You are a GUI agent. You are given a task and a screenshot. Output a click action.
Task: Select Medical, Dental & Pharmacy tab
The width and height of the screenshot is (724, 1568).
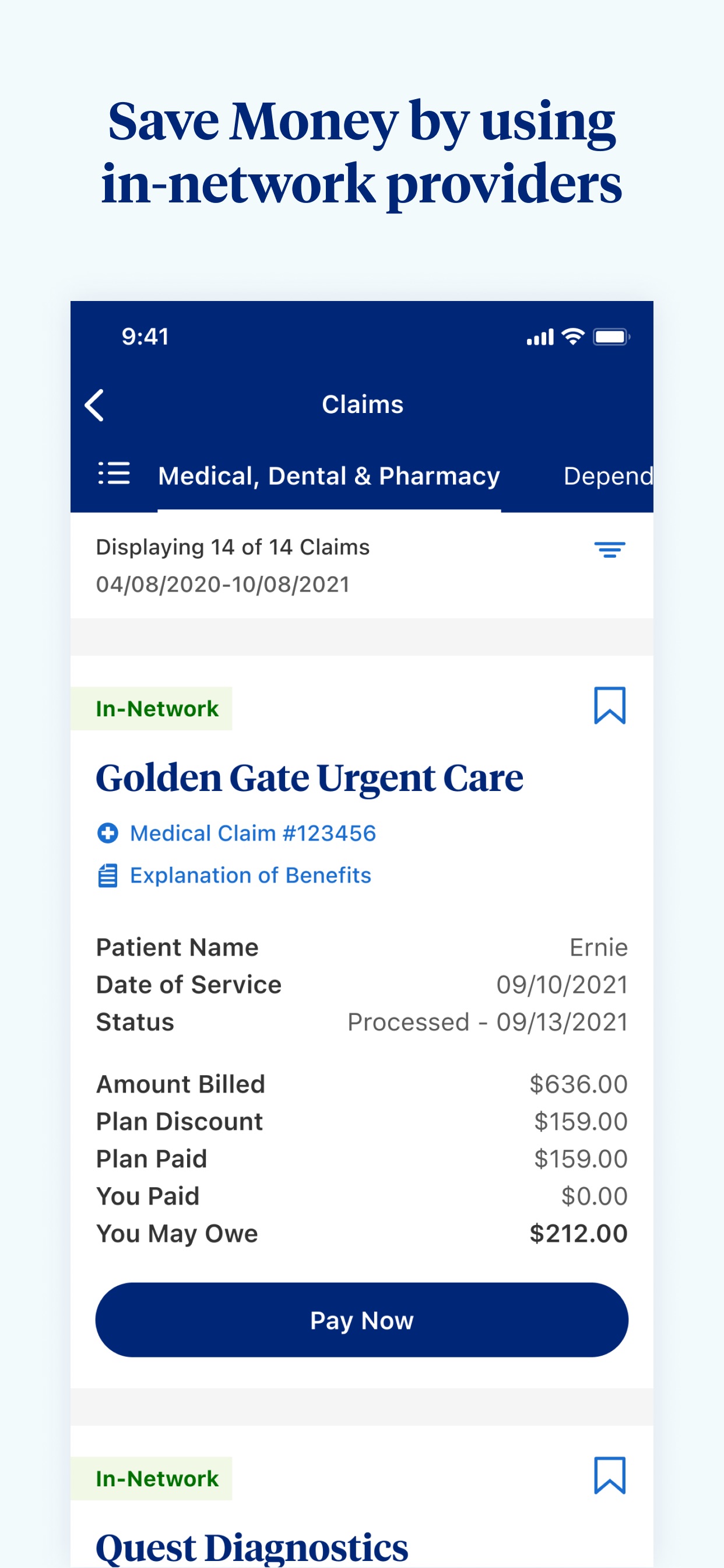click(329, 476)
